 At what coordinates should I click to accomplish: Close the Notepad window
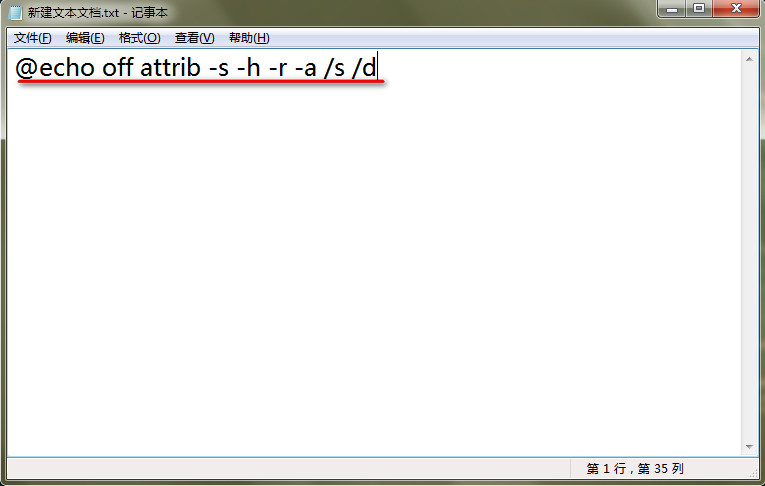(x=736, y=8)
